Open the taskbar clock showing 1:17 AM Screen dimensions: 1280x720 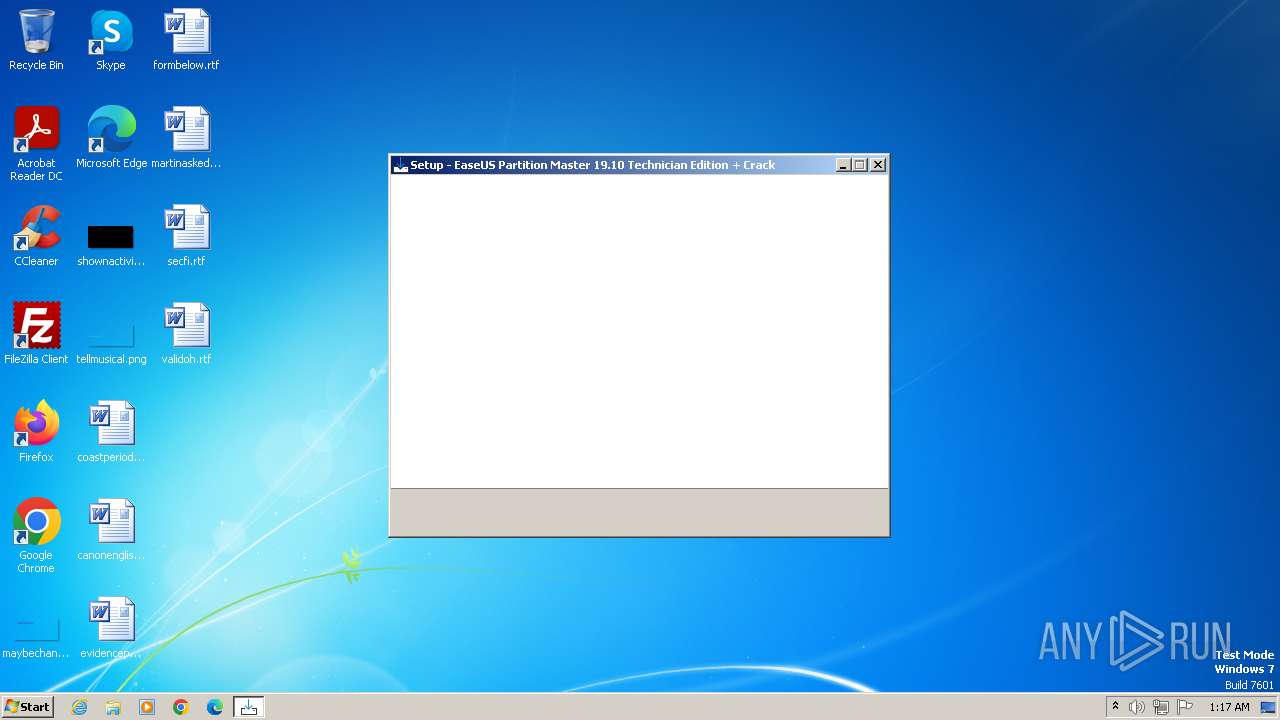click(x=1229, y=707)
